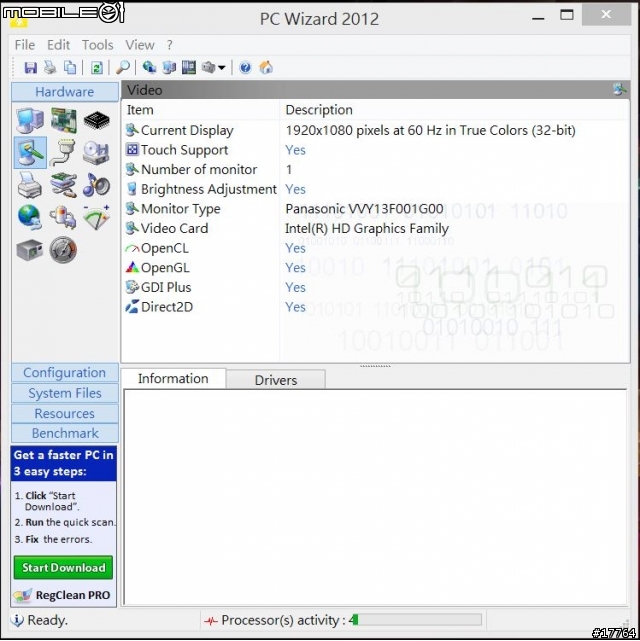Image resolution: width=640 pixels, height=641 pixels.
Task: Click the Processor(s) activity progress bar
Action: coord(416,620)
